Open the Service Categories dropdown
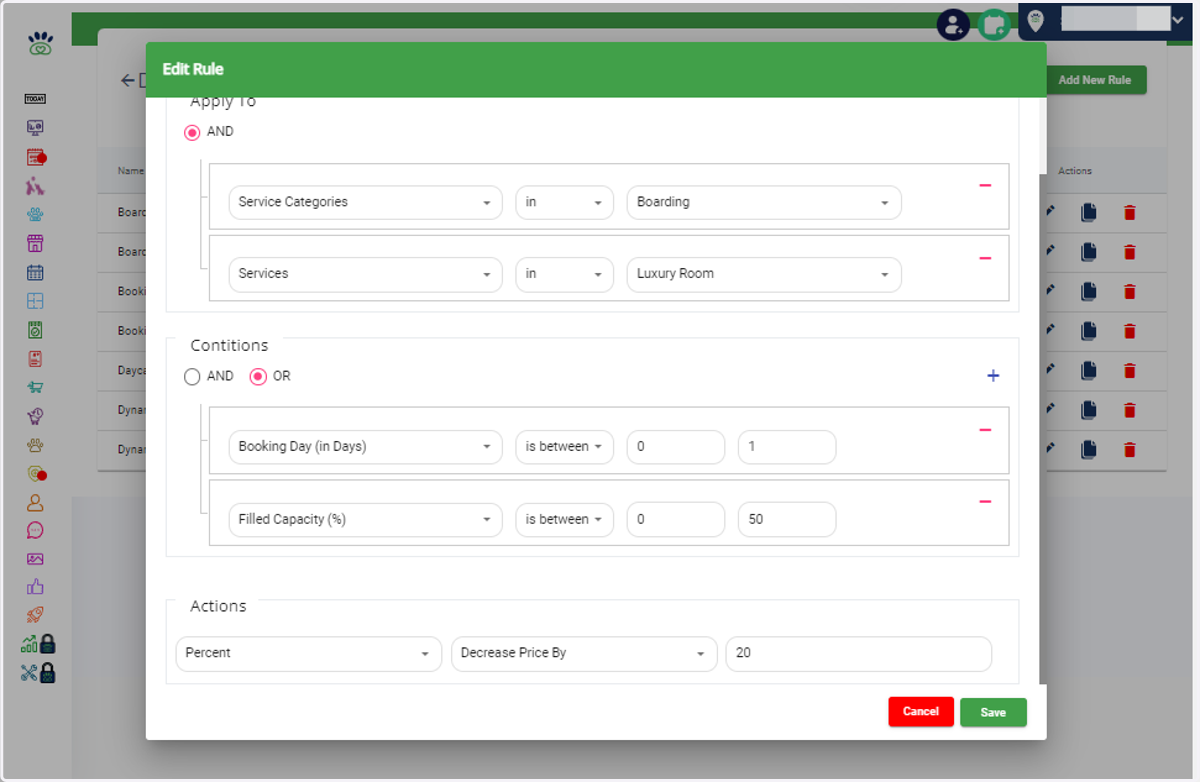This screenshot has width=1200, height=782. (x=365, y=202)
